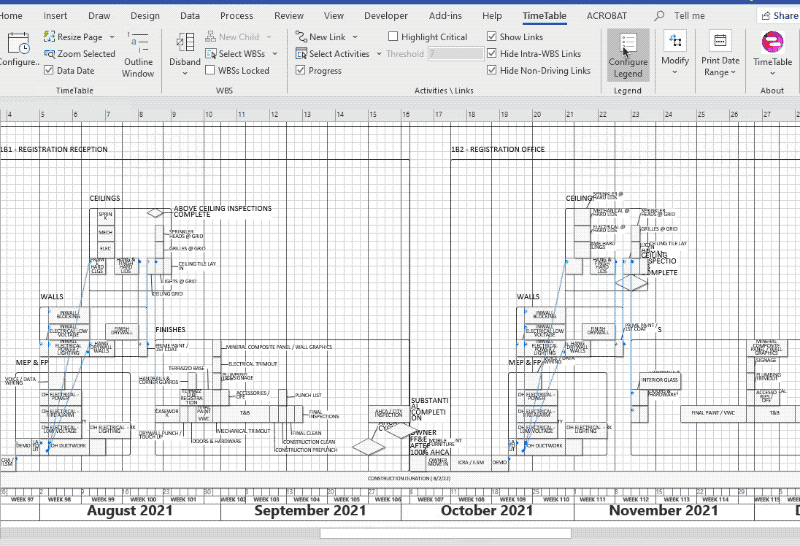Select the TimeTable ribbon tab
Viewport: 800px width, 546px height.
[544, 16]
